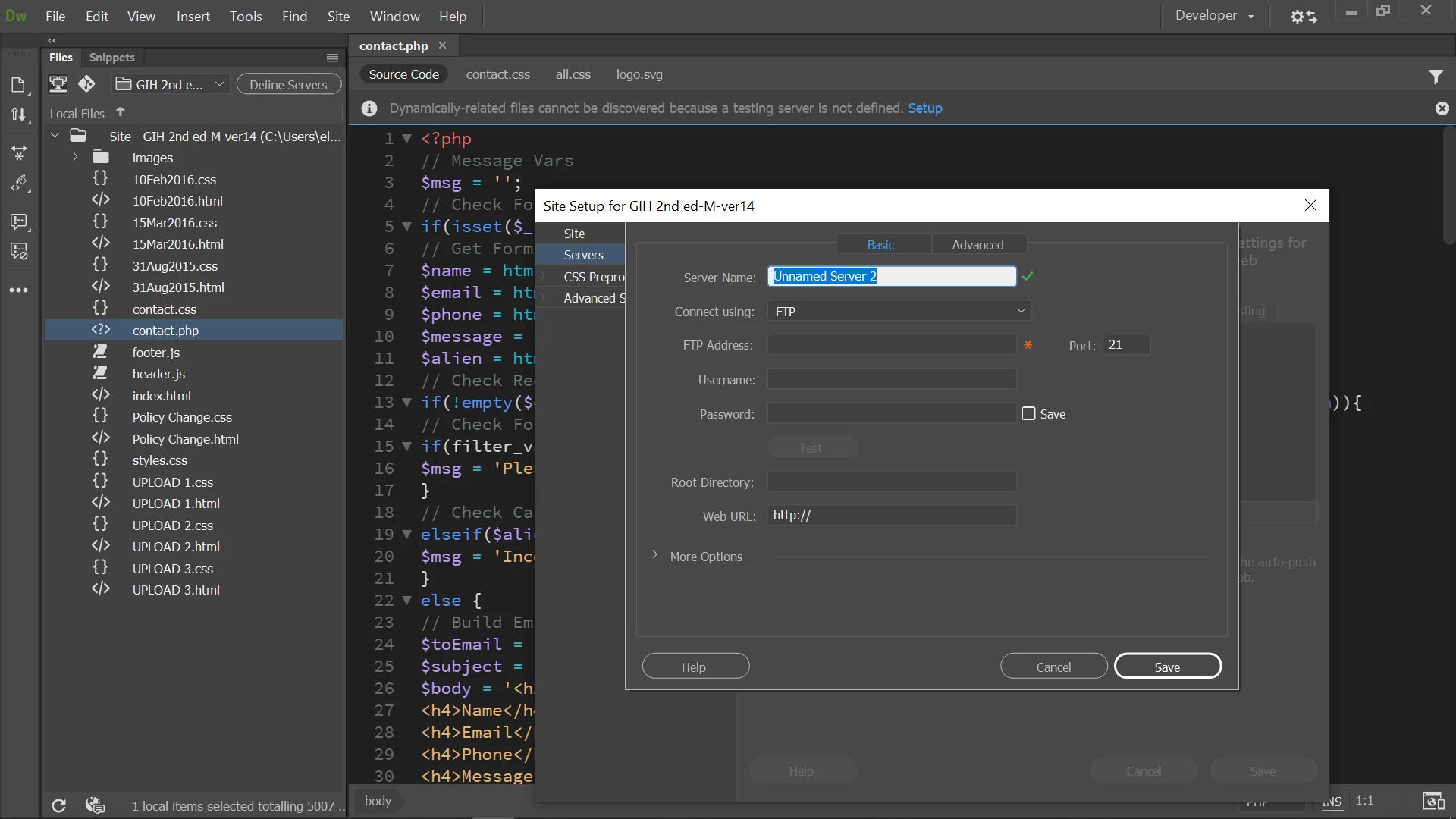Click the Refresh icon at the Files panel bottom
1456x819 pixels.
pos(58,805)
